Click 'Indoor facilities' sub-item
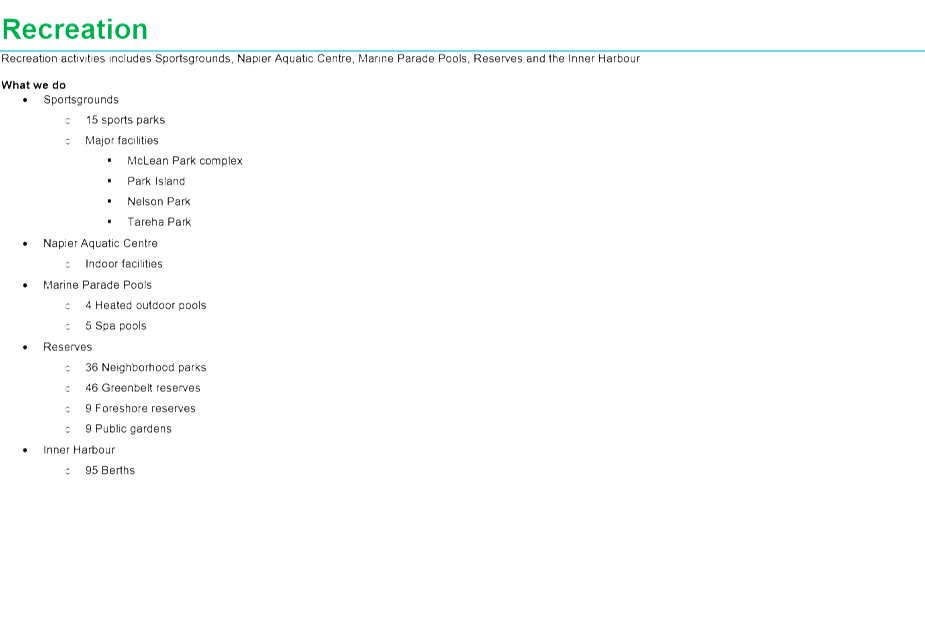This screenshot has width=925, height=638. (x=124, y=264)
